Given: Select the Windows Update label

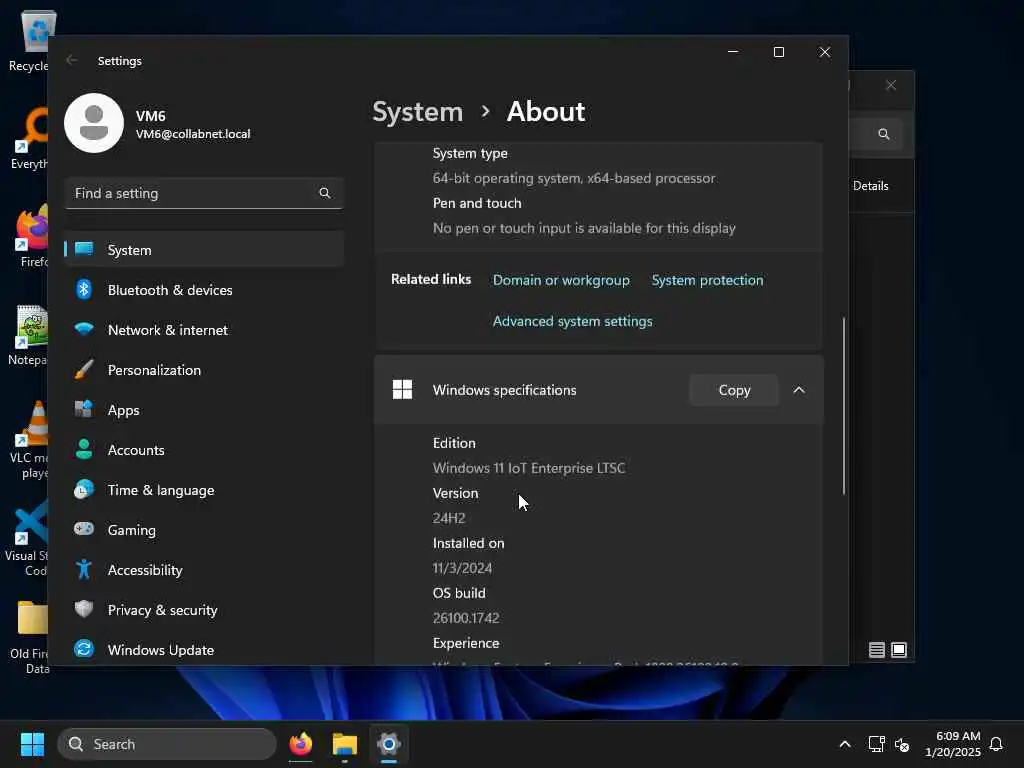Looking at the screenshot, I should [x=161, y=650].
